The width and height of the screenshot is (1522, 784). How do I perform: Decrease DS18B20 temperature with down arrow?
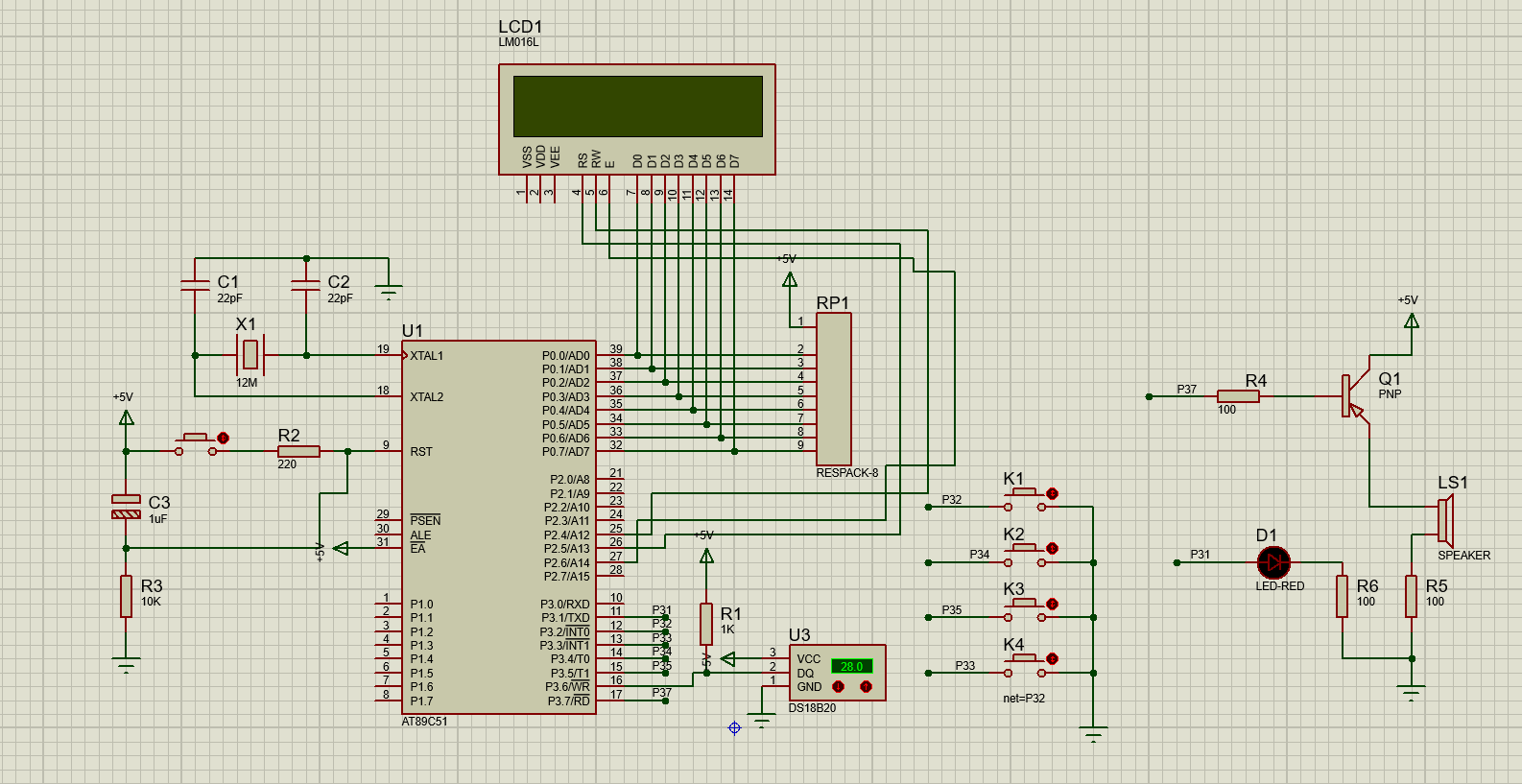[838, 686]
